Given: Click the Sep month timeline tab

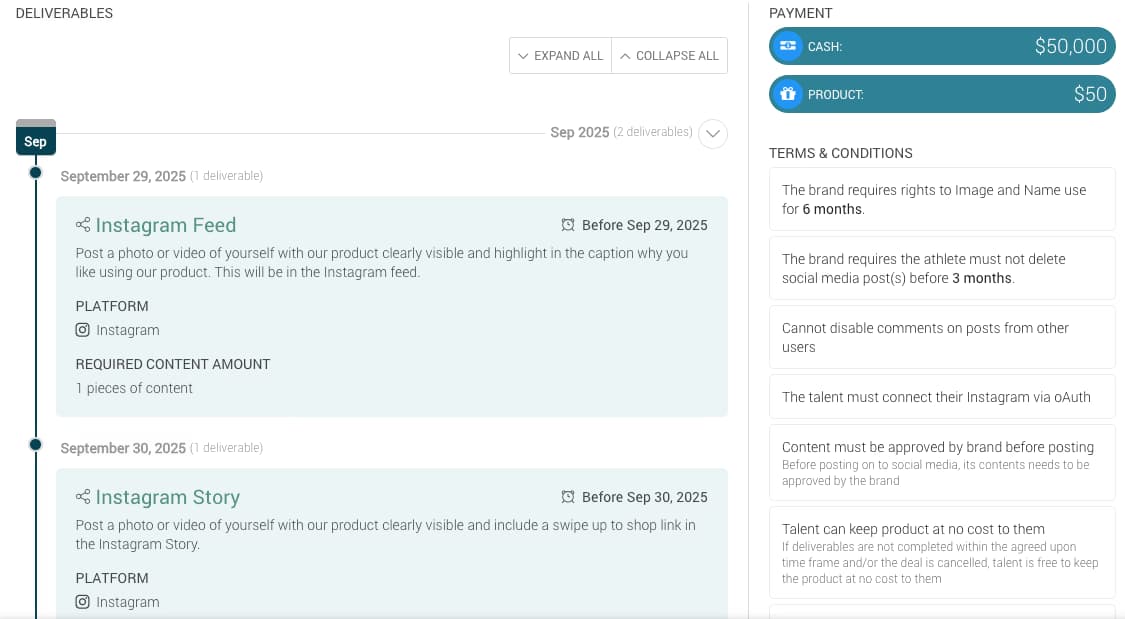Looking at the screenshot, I should click(36, 139).
